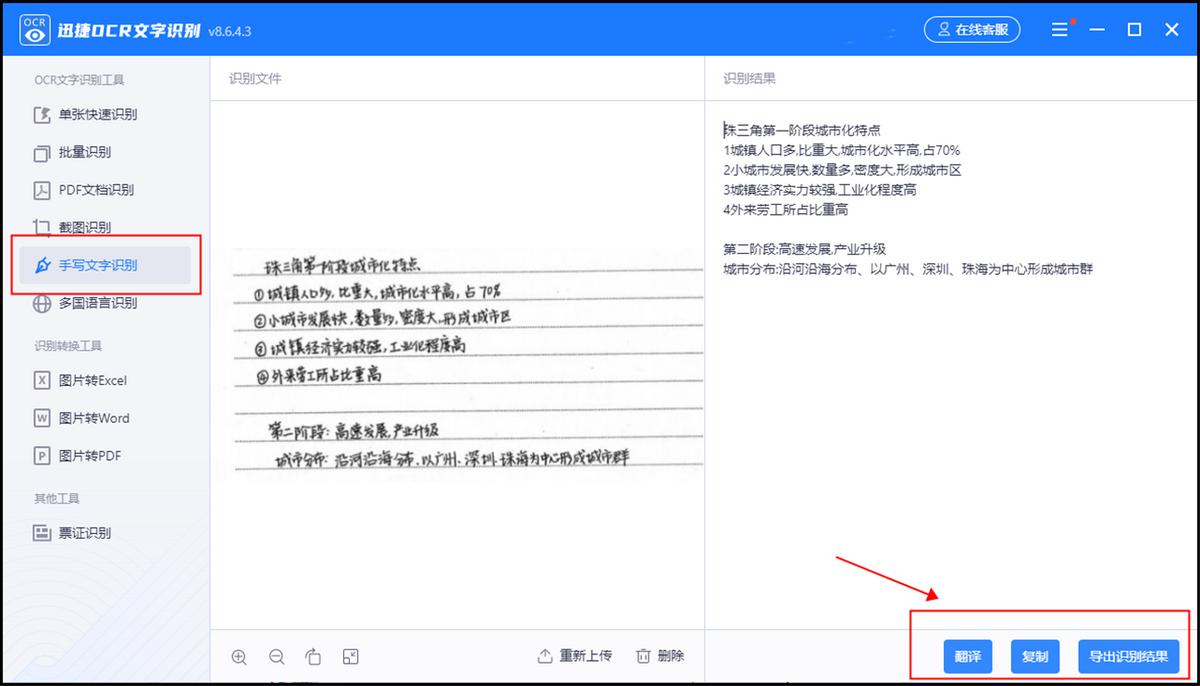The height and width of the screenshot is (686, 1200).
Task: Open the hamburger menu with notification dot
Action: click(x=1060, y=29)
